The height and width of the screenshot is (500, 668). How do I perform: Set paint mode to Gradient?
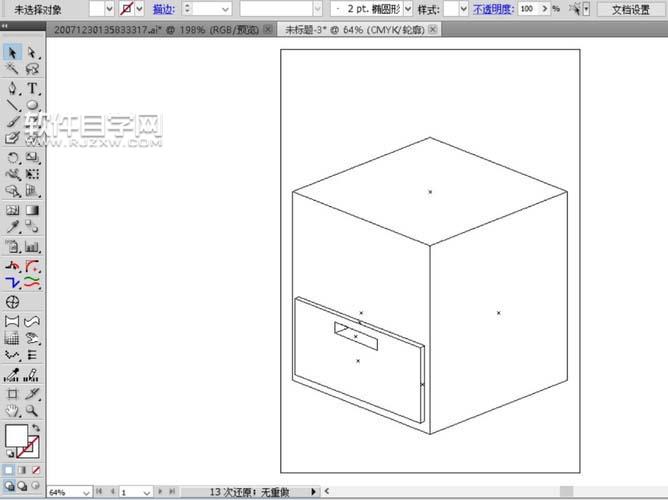pos(22,470)
